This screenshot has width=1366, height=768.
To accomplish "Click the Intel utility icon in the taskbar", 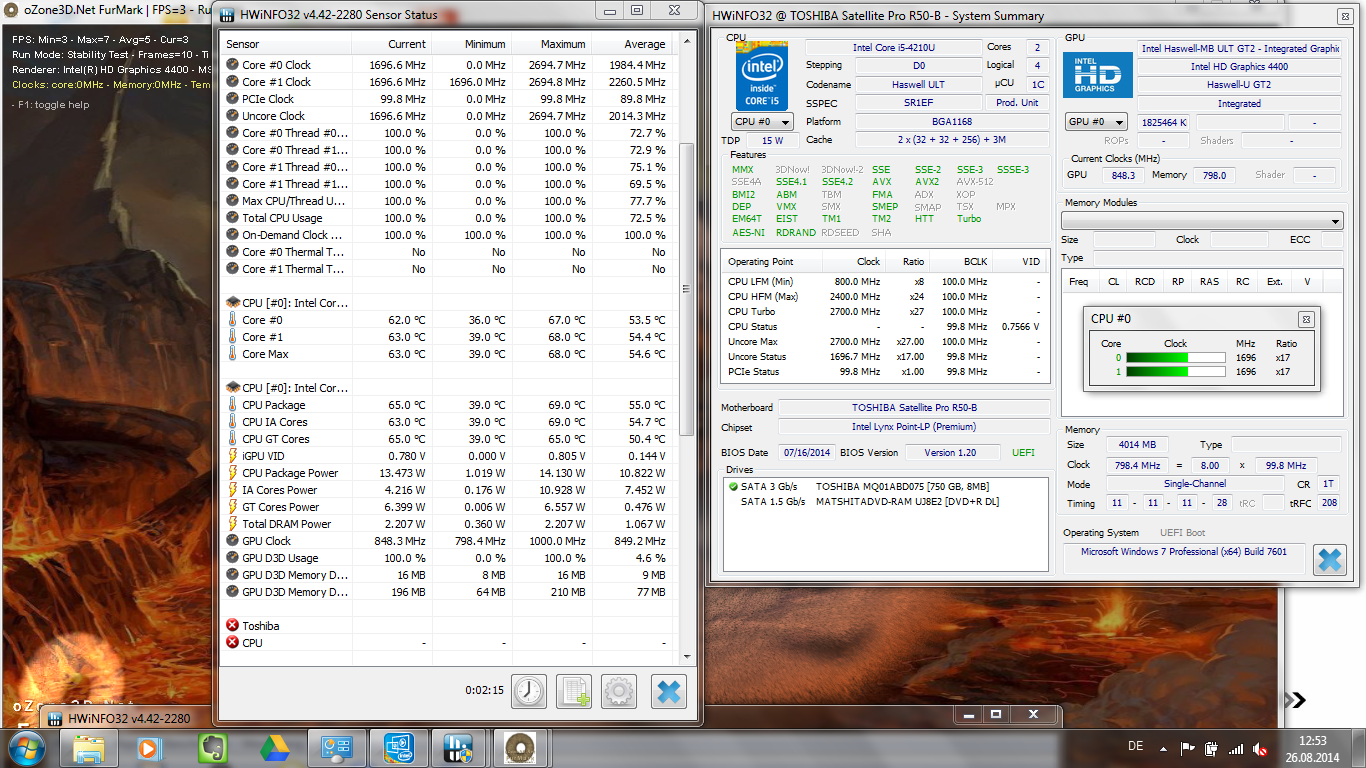I will (x=397, y=748).
